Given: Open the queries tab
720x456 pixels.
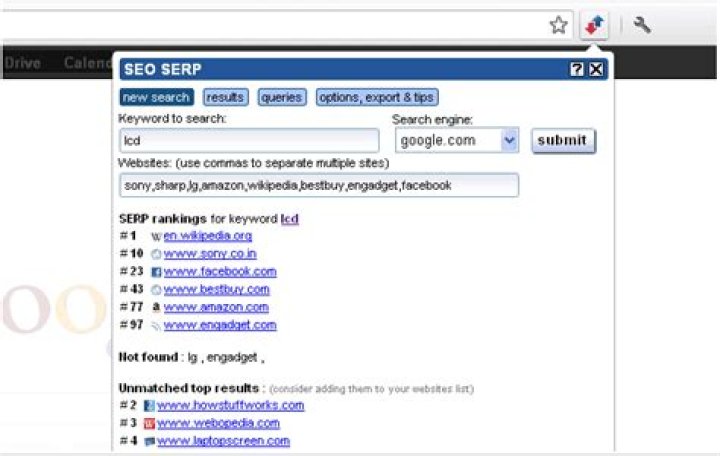Looking at the screenshot, I should pyautogui.click(x=282, y=97).
